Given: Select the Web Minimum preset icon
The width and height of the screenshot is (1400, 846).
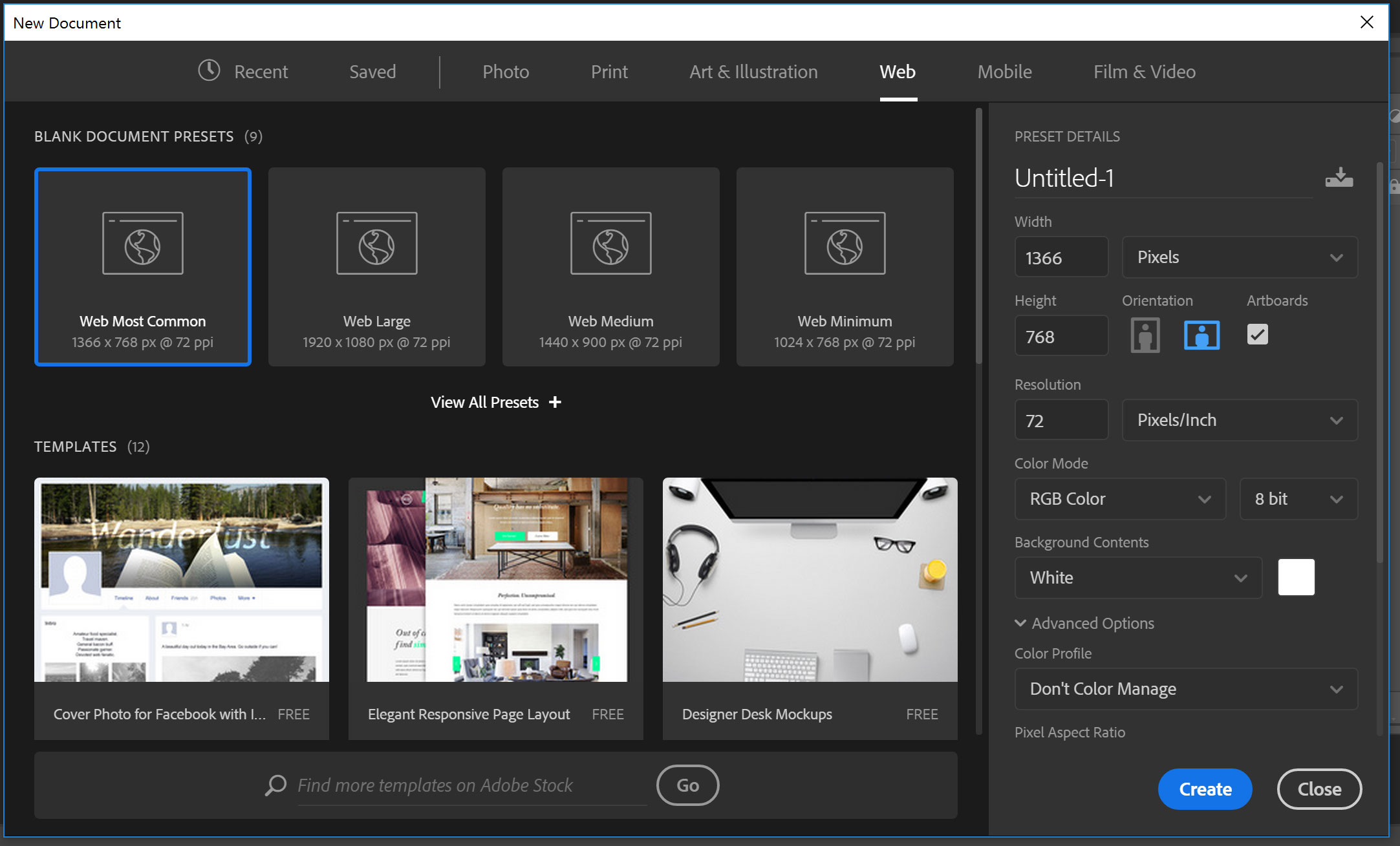Looking at the screenshot, I should pyautogui.click(x=845, y=244).
